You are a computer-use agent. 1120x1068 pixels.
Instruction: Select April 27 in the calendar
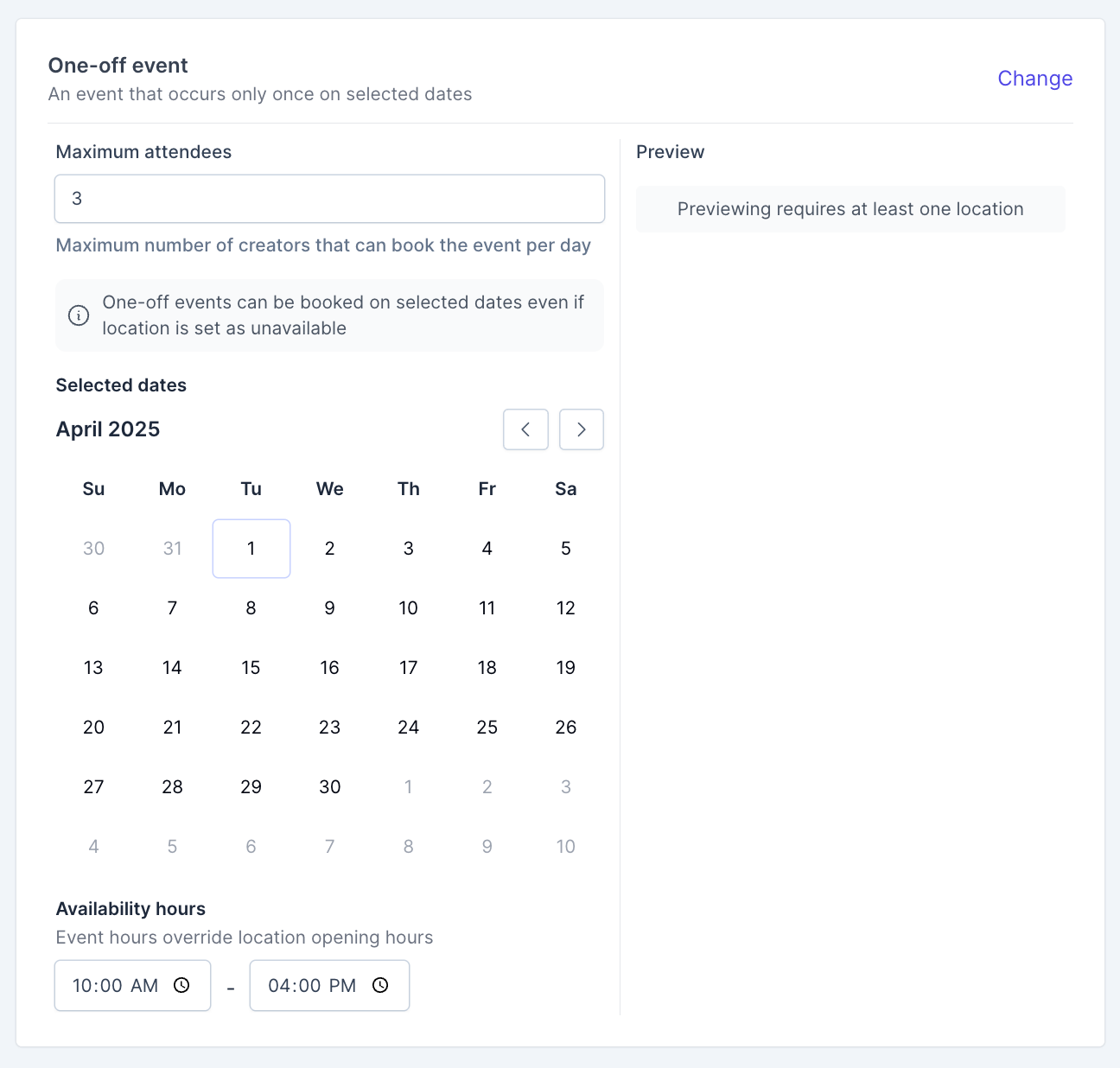click(94, 787)
